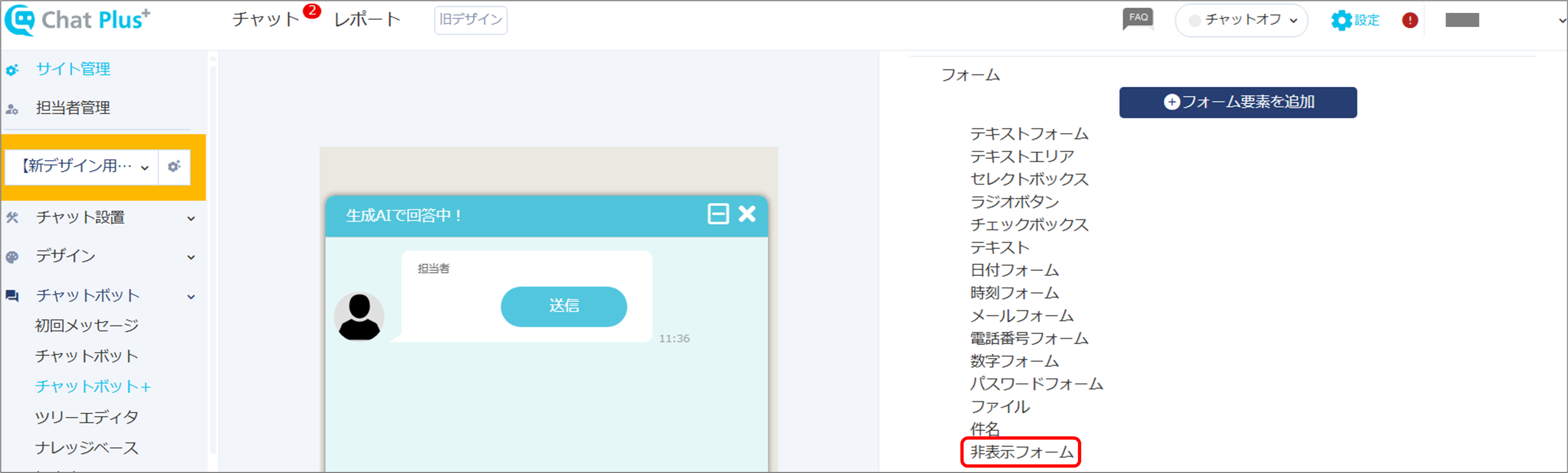
Task: Close the chat widget preview with X
Action: [x=747, y=214]
